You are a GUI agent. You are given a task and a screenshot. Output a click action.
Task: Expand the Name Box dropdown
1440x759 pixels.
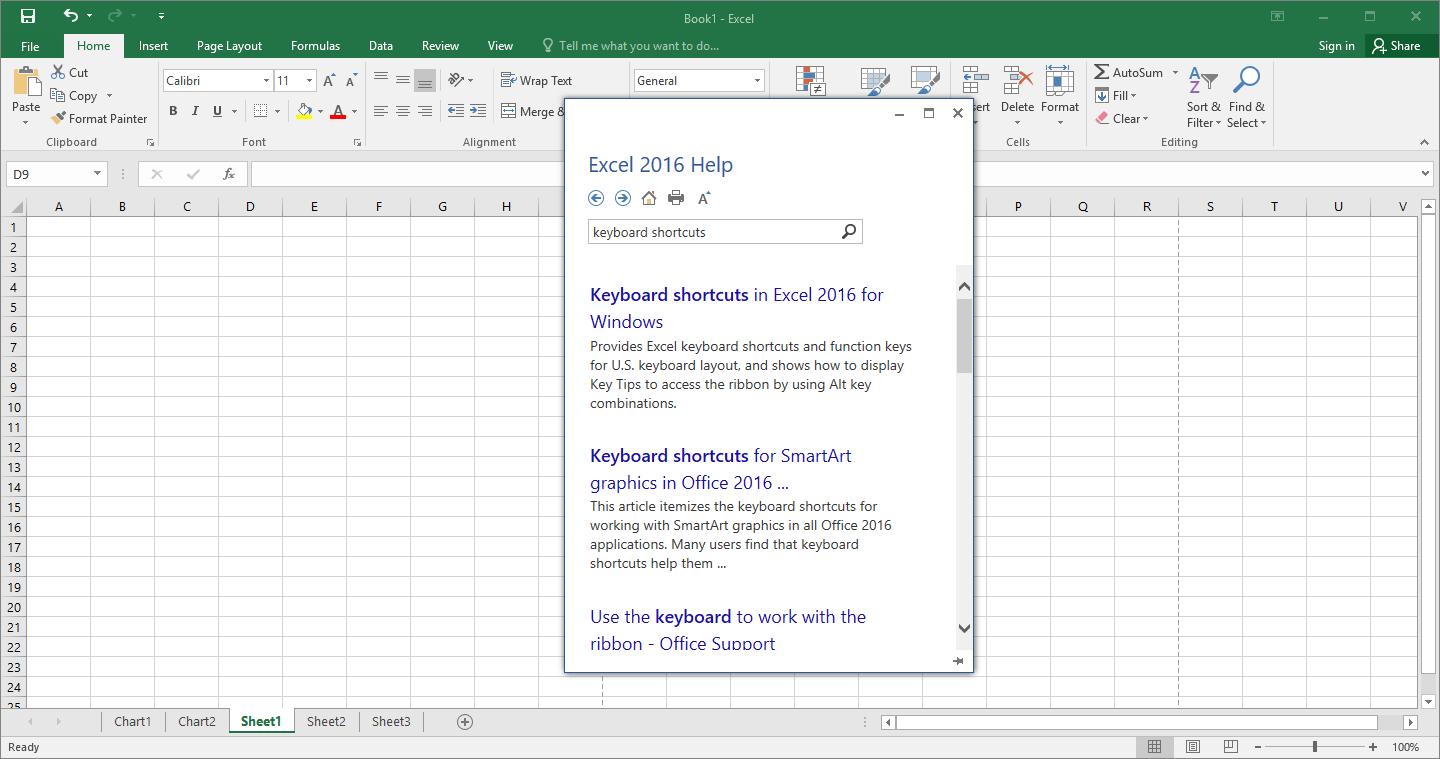[x=98, y=174]
